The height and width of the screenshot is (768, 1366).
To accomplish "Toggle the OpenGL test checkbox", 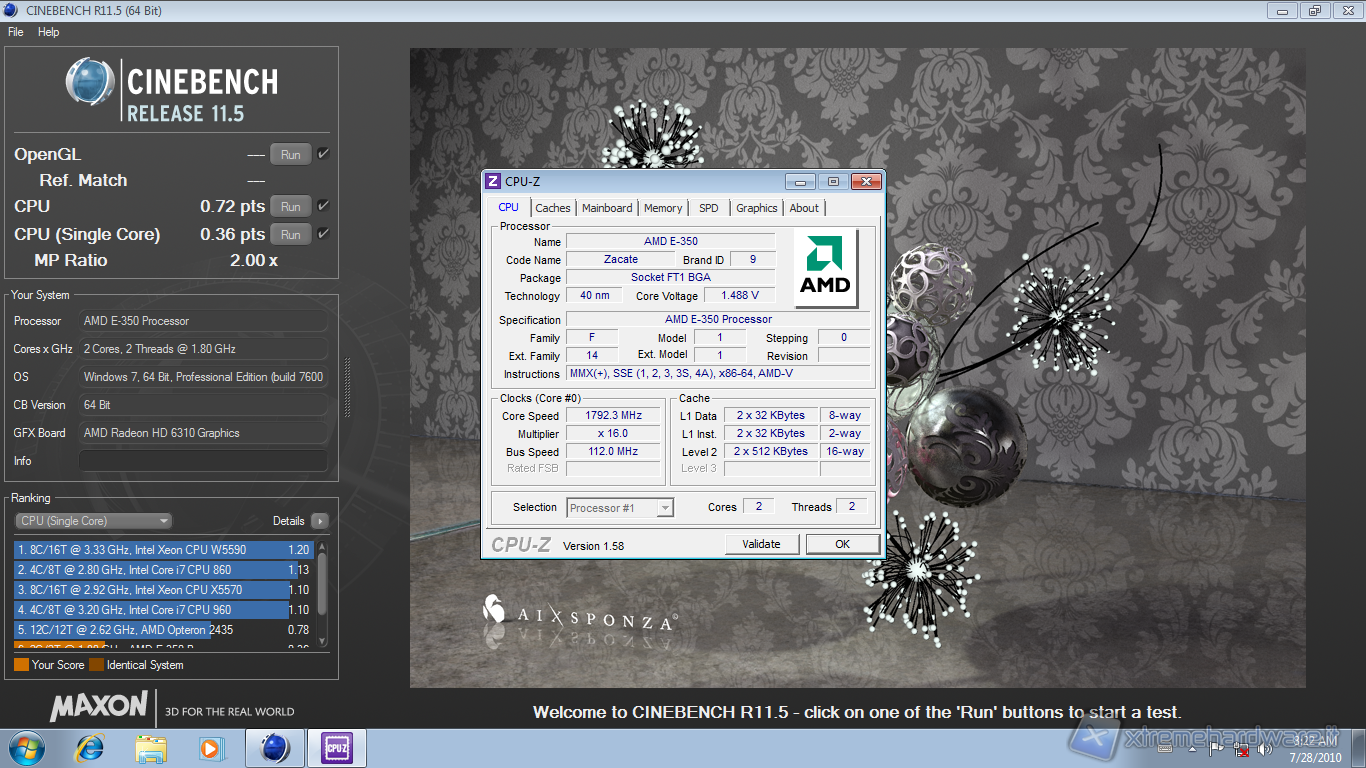I will pyautogui.click(x=323, y=154).
